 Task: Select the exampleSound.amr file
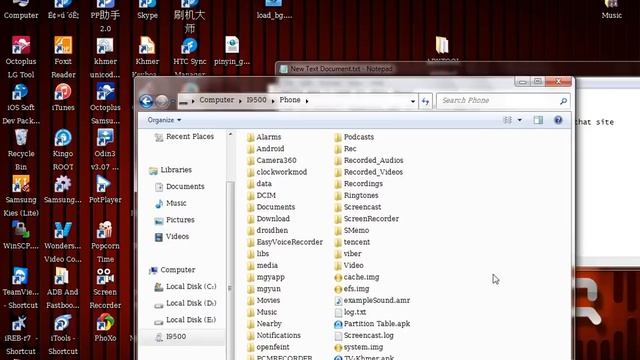click(x=372, y=300)
